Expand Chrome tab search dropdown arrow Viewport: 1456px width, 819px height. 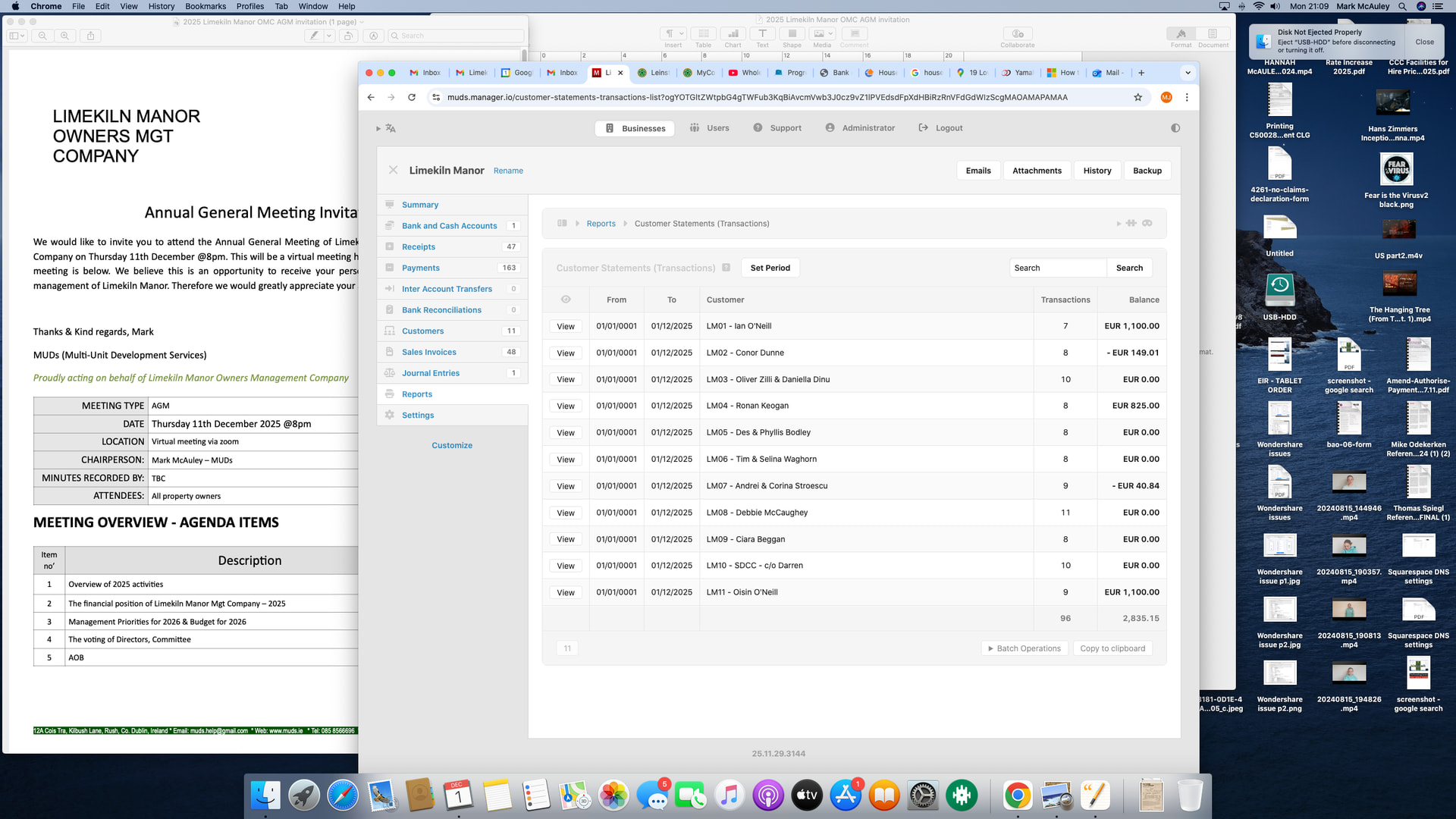[1188, 73]
